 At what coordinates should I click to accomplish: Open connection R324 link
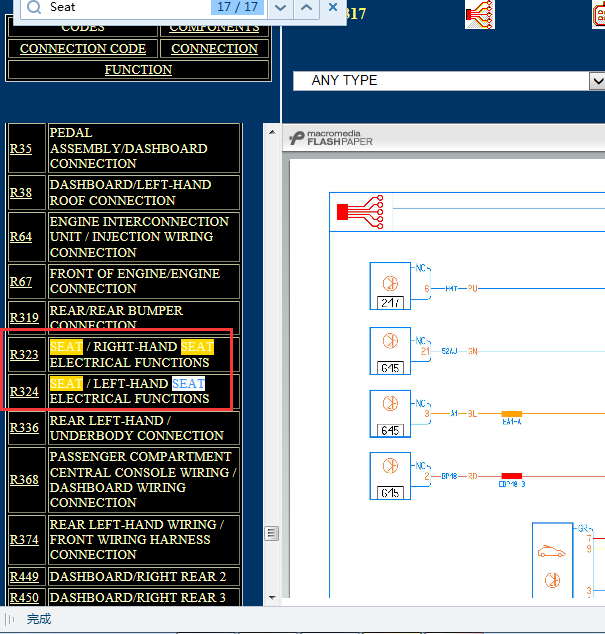point(24,391)
